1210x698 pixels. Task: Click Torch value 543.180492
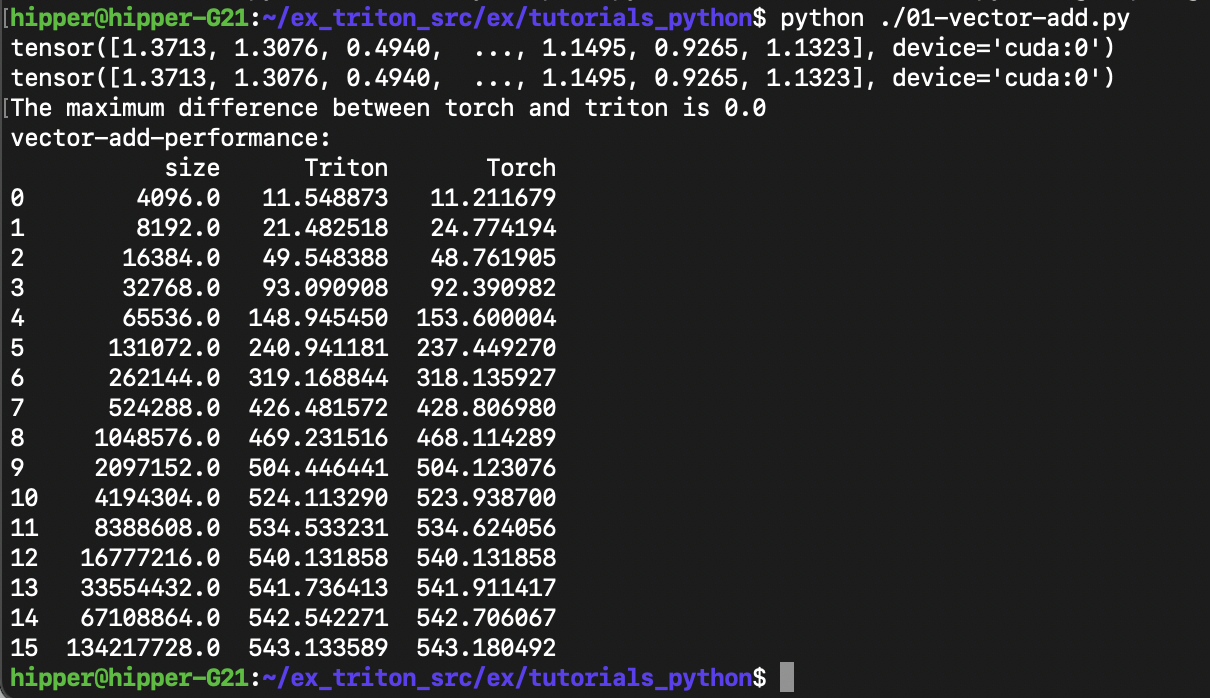[x=486, y=648]
